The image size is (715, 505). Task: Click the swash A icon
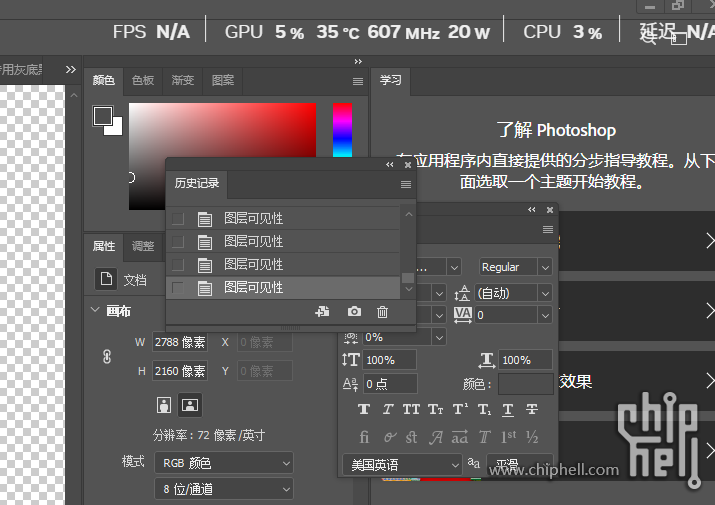point(436,437)
